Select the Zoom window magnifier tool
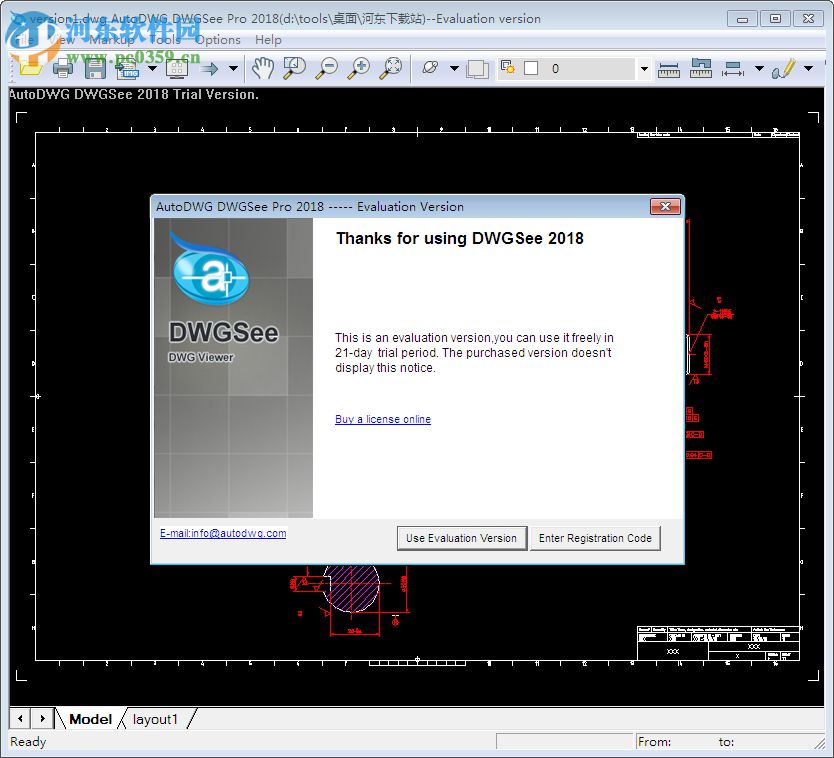This screenshot has width=834, height=758. point(294,69)
